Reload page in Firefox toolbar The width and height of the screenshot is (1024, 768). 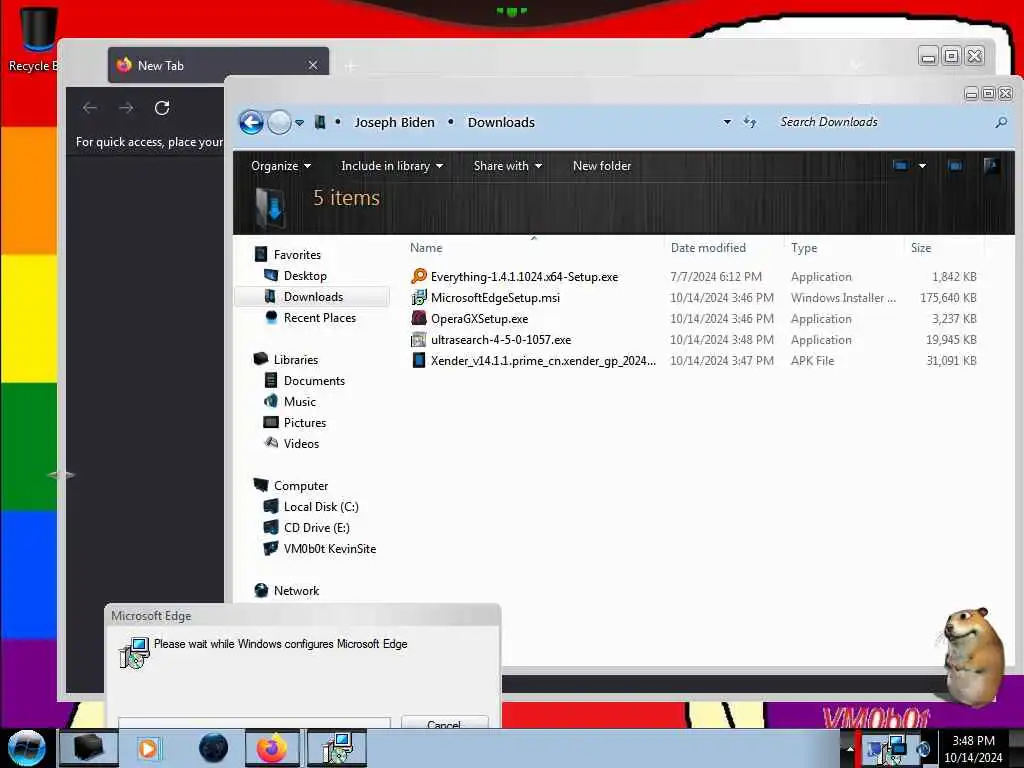[162, 108]
